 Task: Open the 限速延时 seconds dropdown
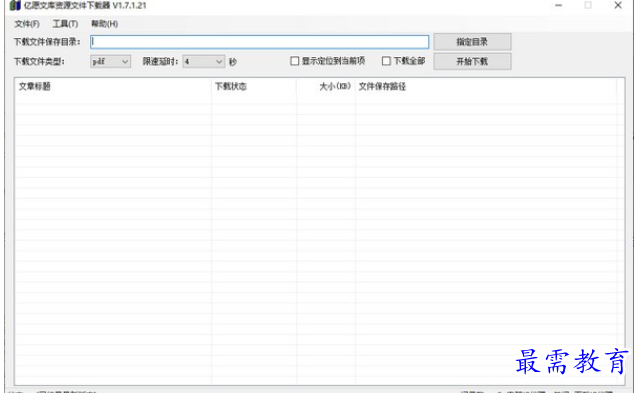click(203, 61)
